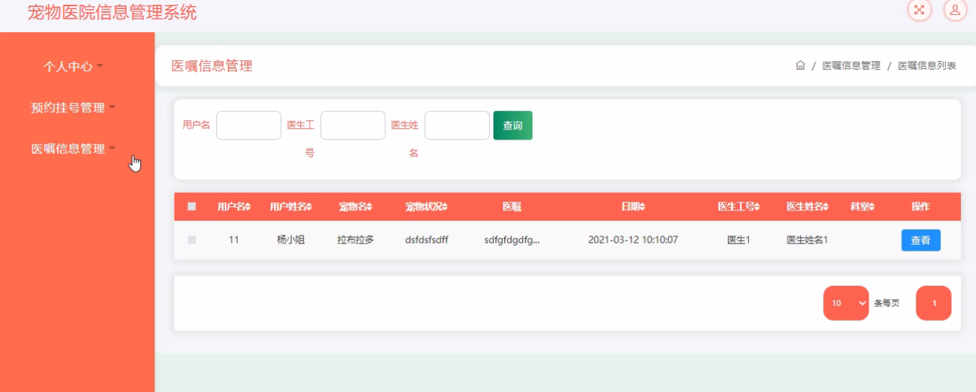The width and height of the screenshot is (976, 392).
Task: Expand the 医嘱信息管理 sidebar menu
Action: point(73,149)
